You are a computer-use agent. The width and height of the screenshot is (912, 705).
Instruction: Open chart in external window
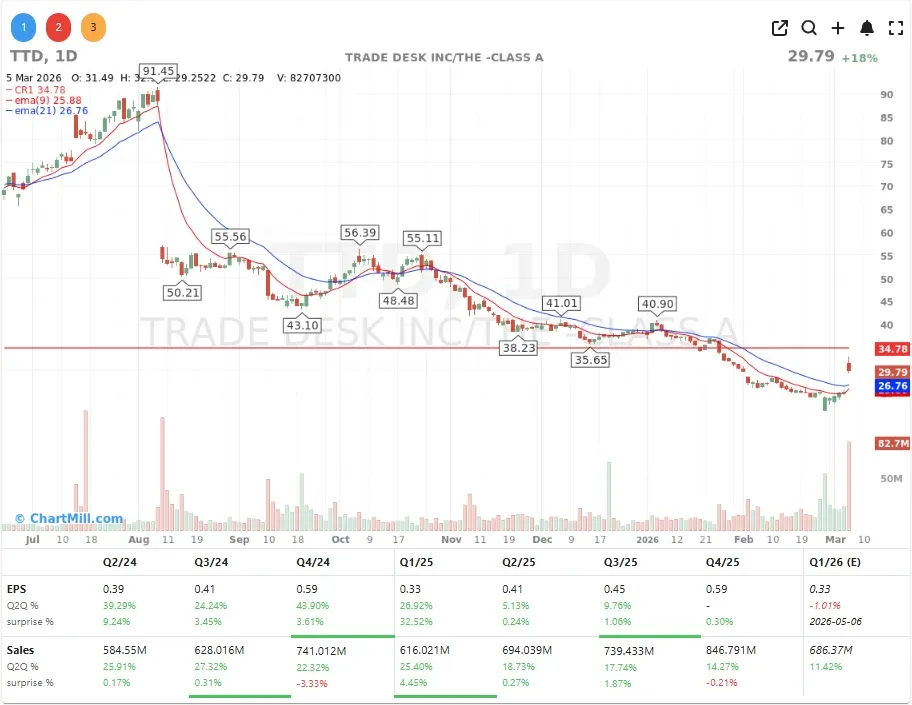(779, 28)
